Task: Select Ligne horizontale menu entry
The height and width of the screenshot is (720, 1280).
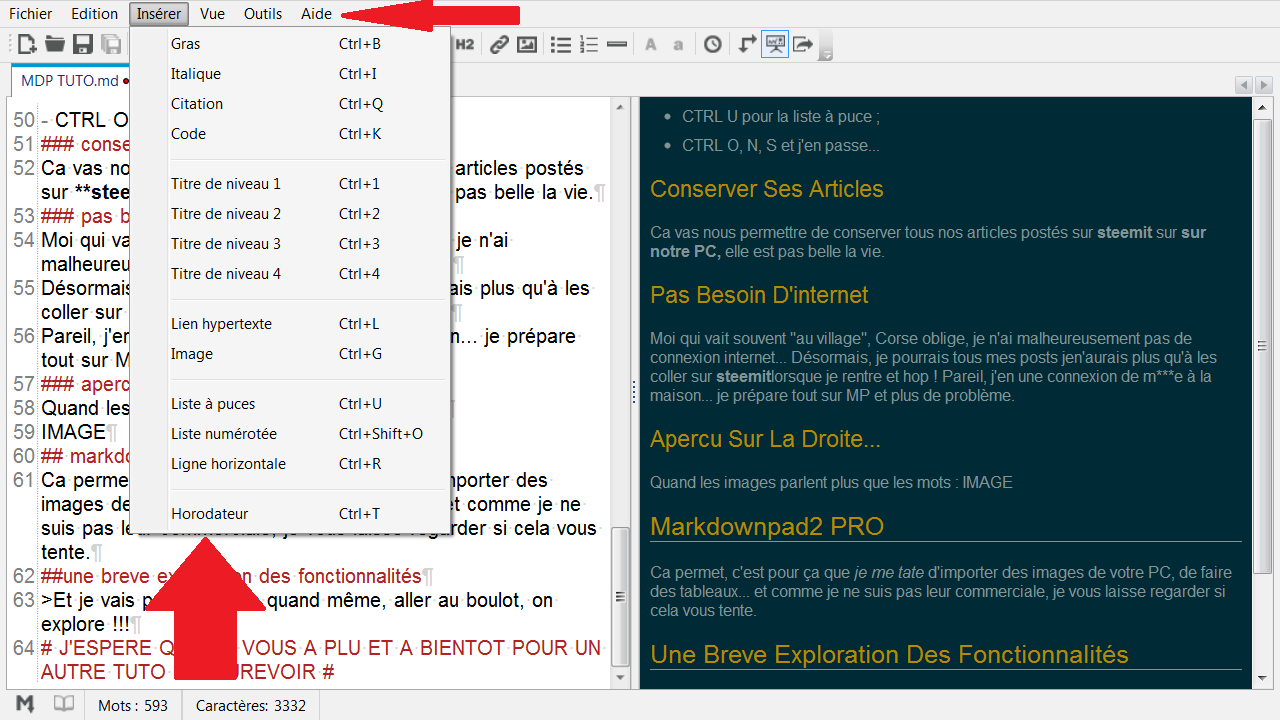Action: point(290,464)
